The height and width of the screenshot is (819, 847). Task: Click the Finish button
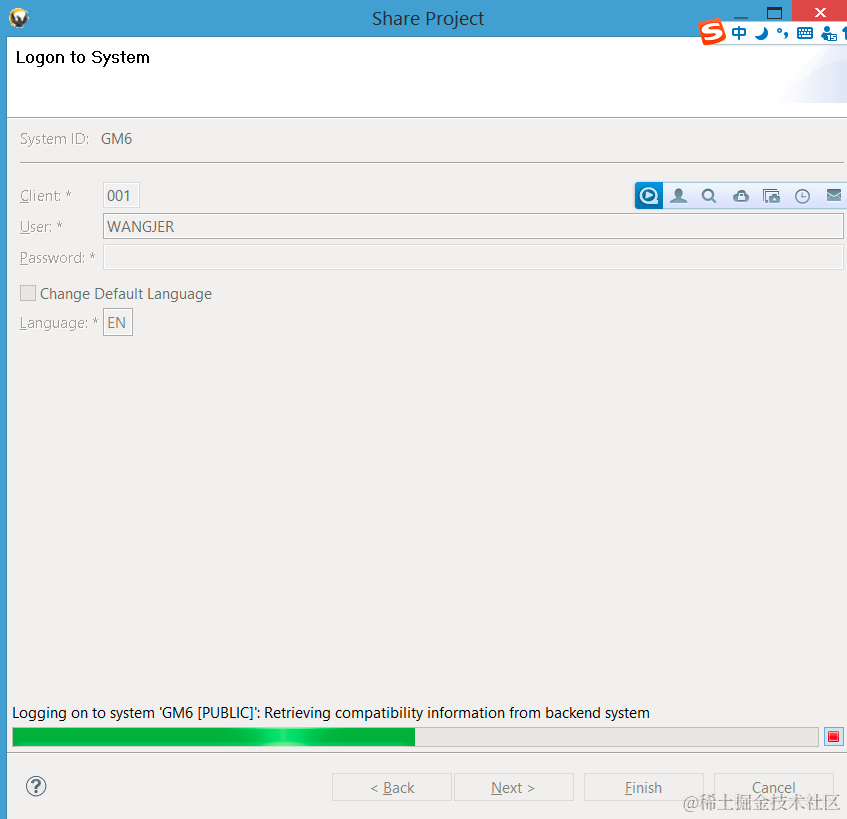click(x=643, y=787)
